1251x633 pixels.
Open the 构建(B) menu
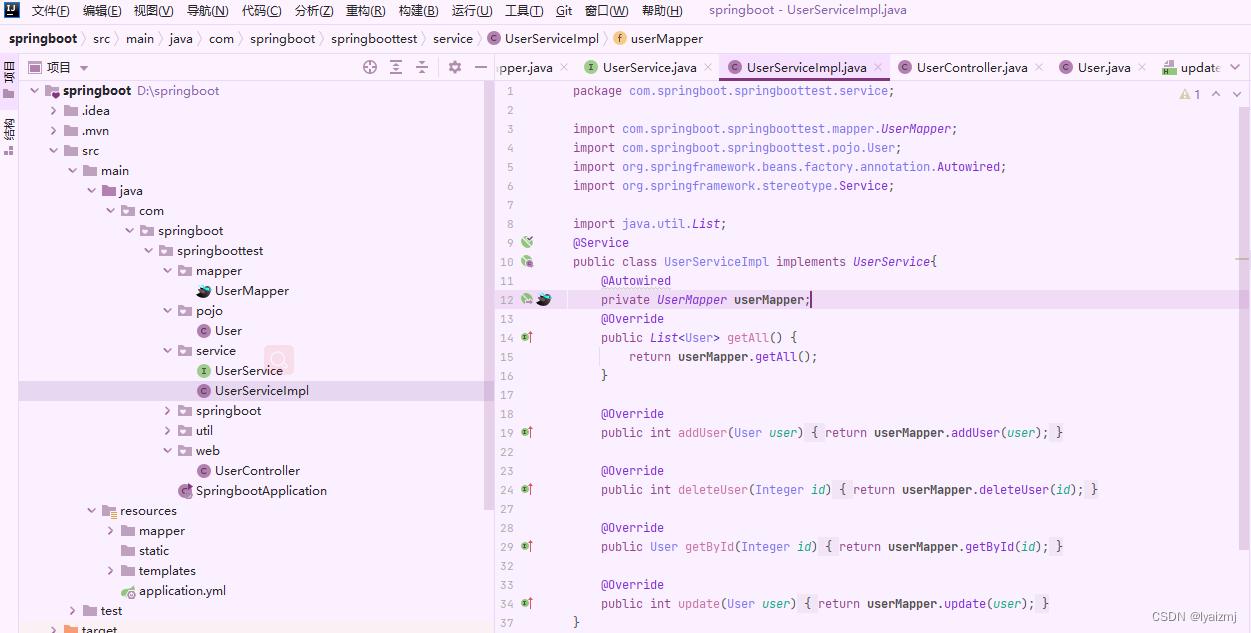coord(419,11)
